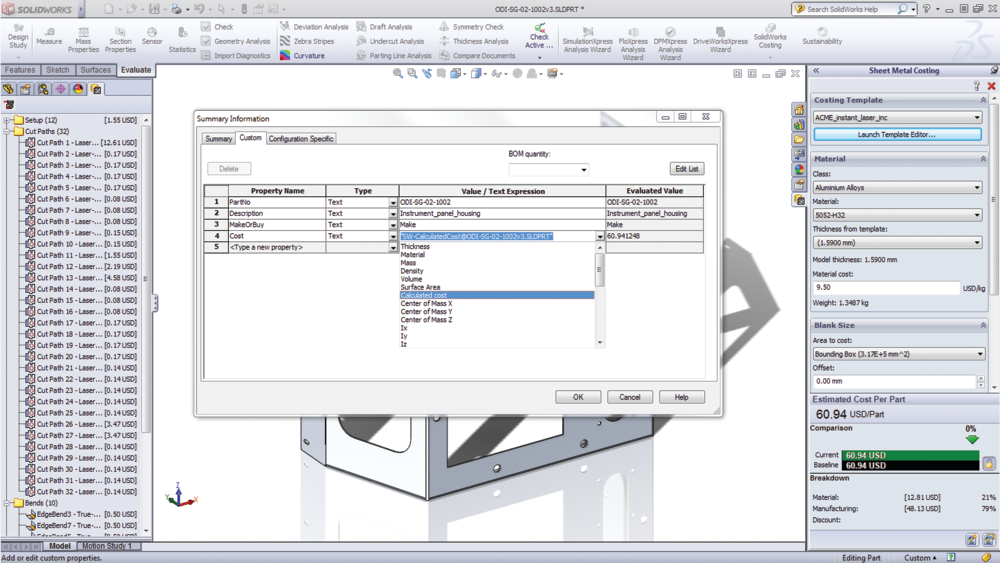The height and width of the screenshot is (563, 1000).
Task: Click the Sensor tool
Action: pyautogui.click(x=152, y=36)
